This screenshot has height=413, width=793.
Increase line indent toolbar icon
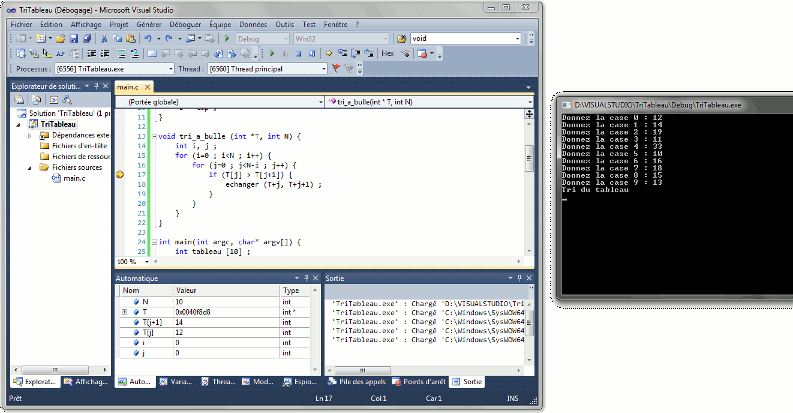105,54
